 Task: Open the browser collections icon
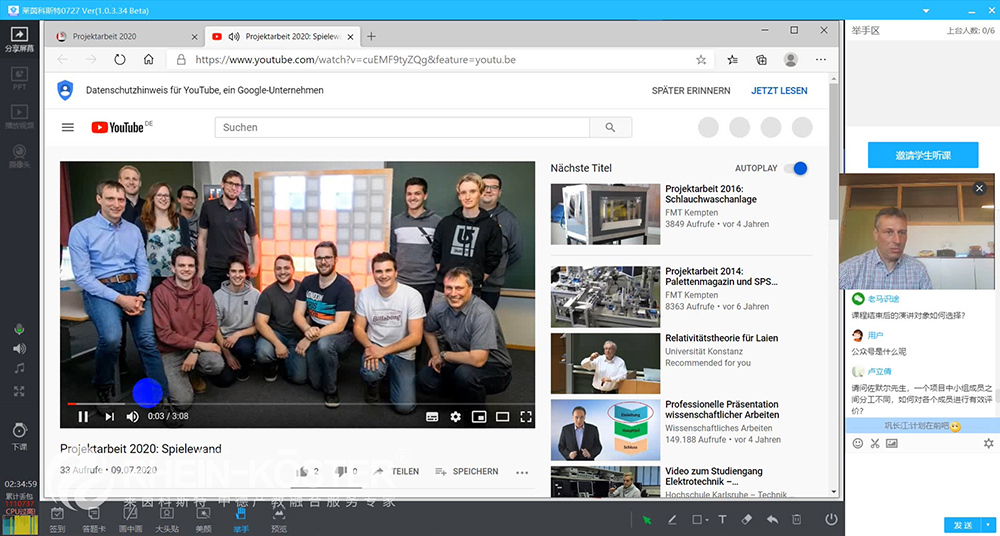(x=761, y=59)
